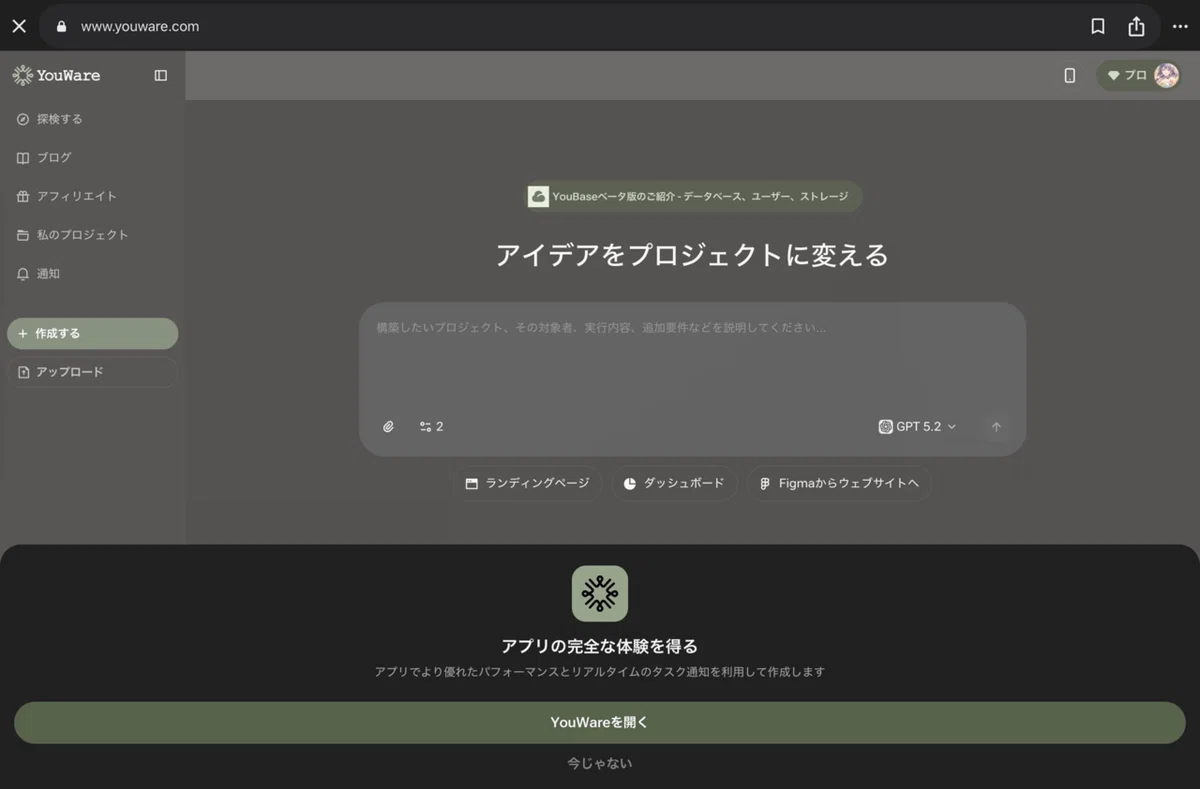Click the アプリの完全な体験を得る title
The height and width of the screenshot is (789, 1200).
tap(600, 646)
